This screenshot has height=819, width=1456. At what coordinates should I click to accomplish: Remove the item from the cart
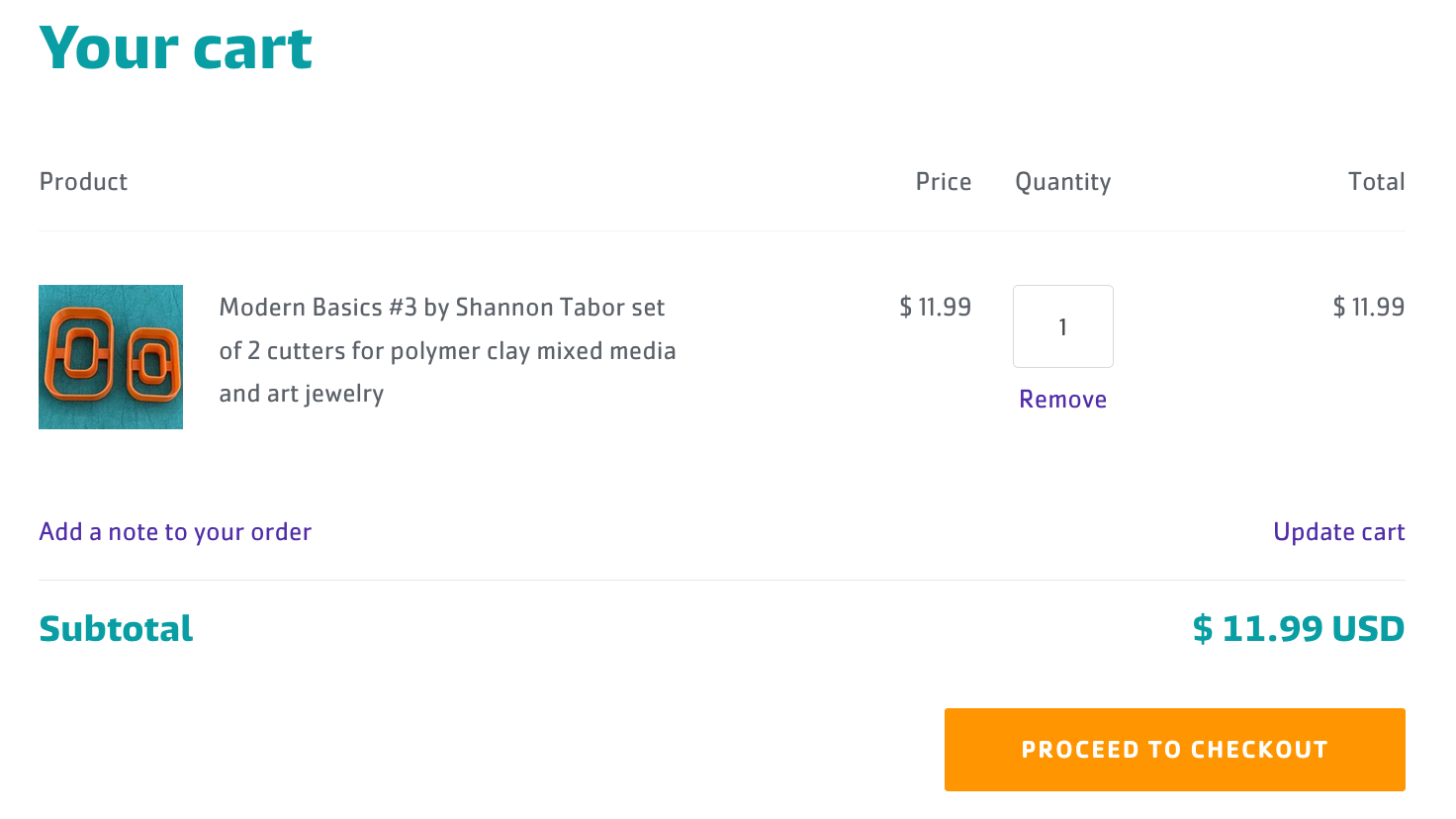click(x=1062, y=400)
